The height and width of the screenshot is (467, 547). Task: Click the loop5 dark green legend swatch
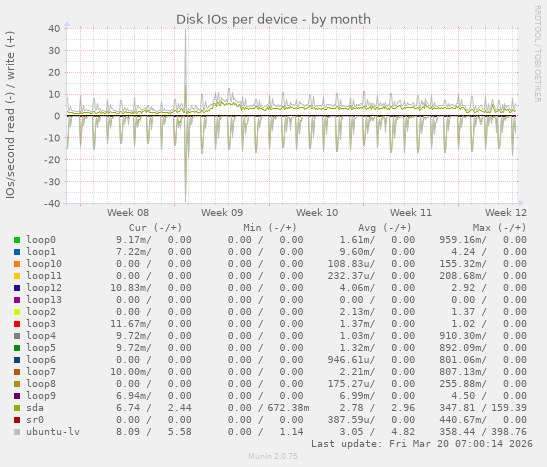point(17,348)
